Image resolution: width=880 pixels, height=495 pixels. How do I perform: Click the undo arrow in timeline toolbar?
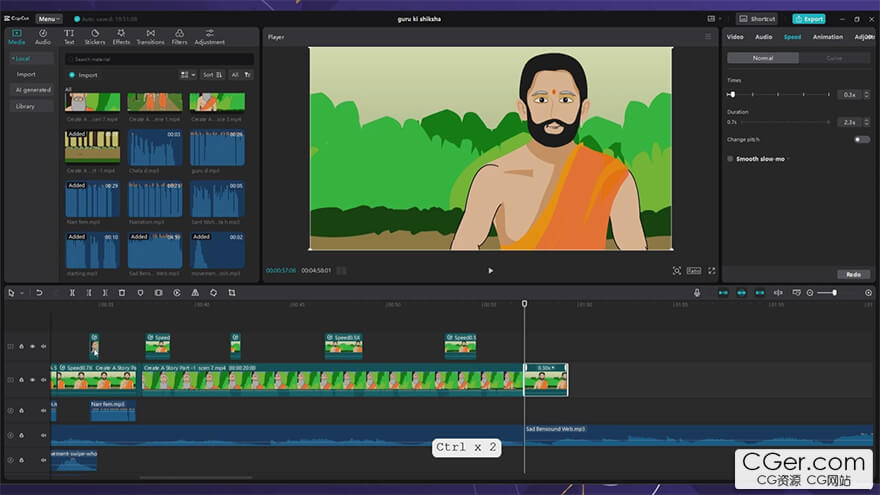click(x=39, y=293)
